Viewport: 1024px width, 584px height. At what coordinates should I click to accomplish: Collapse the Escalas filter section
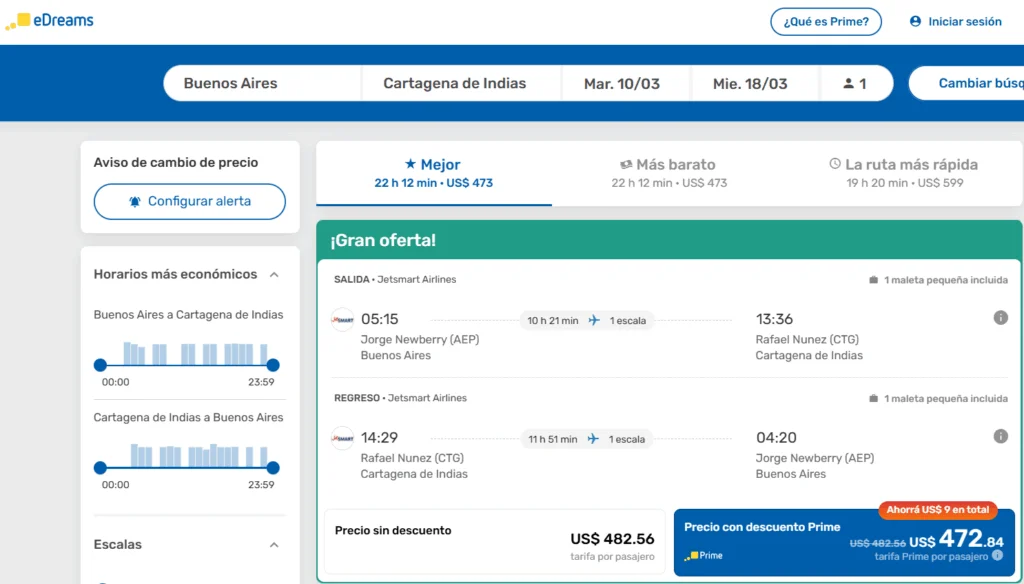tap(274, 545)
